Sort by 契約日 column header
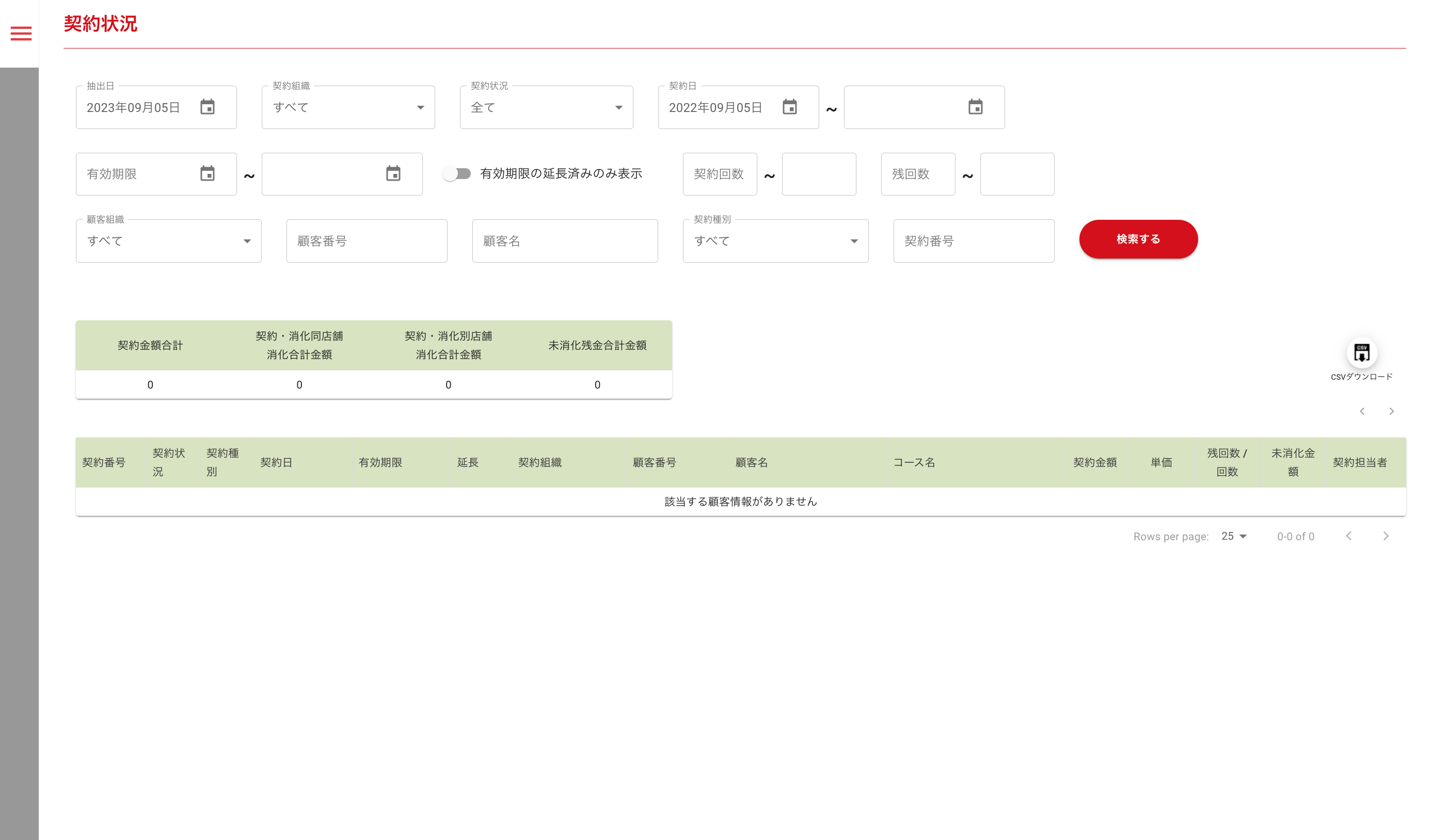Screen dimensions: 1433x840 [276, 462]
